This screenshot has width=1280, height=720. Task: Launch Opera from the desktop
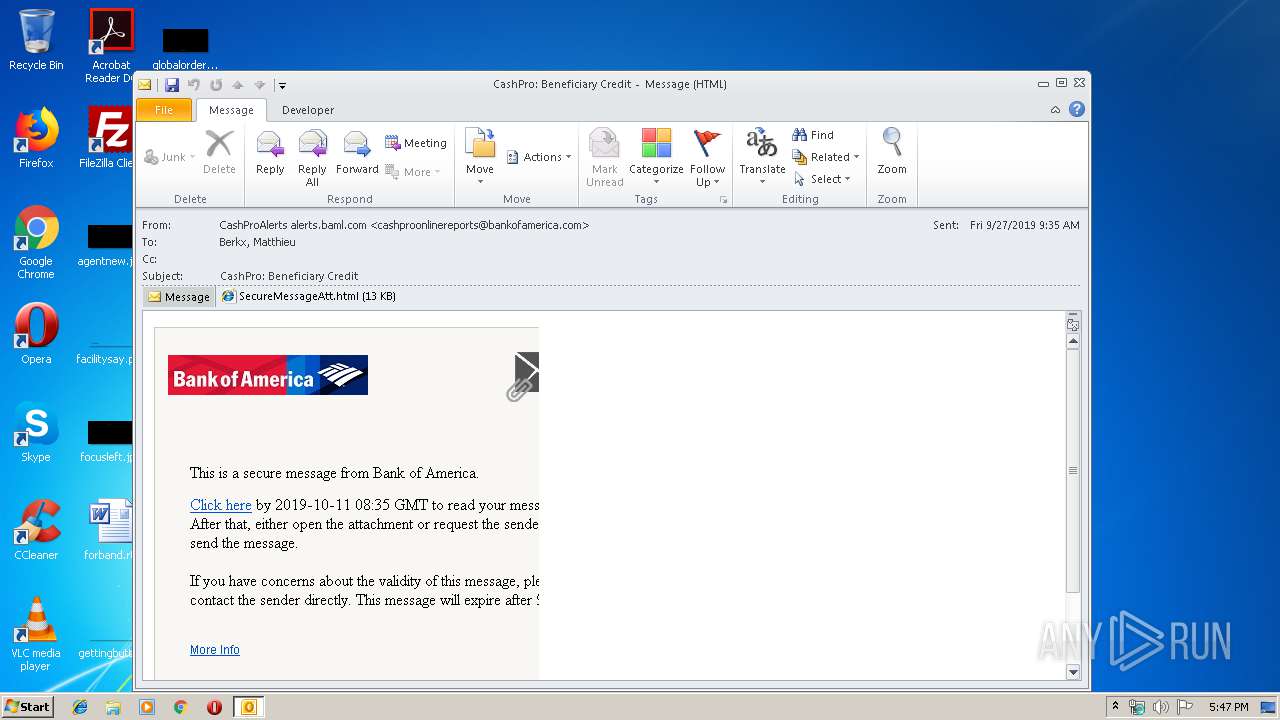[x=36, y=333]
